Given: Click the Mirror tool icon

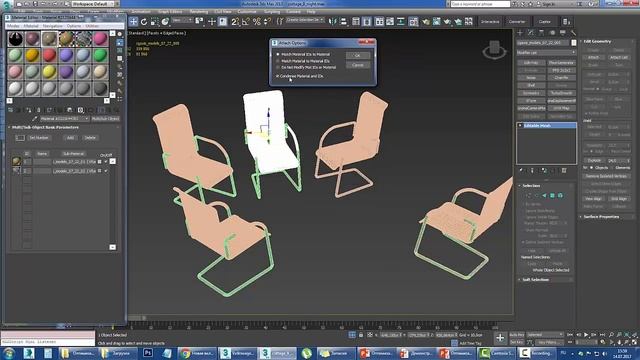Looking at the screenshot, I should click(x=333, y=22).
